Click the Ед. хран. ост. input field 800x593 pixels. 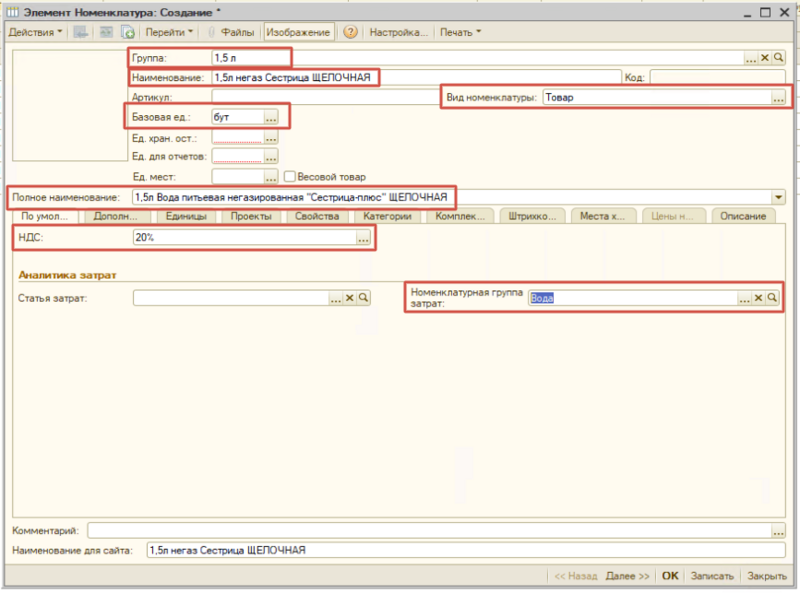click(238, 138)
